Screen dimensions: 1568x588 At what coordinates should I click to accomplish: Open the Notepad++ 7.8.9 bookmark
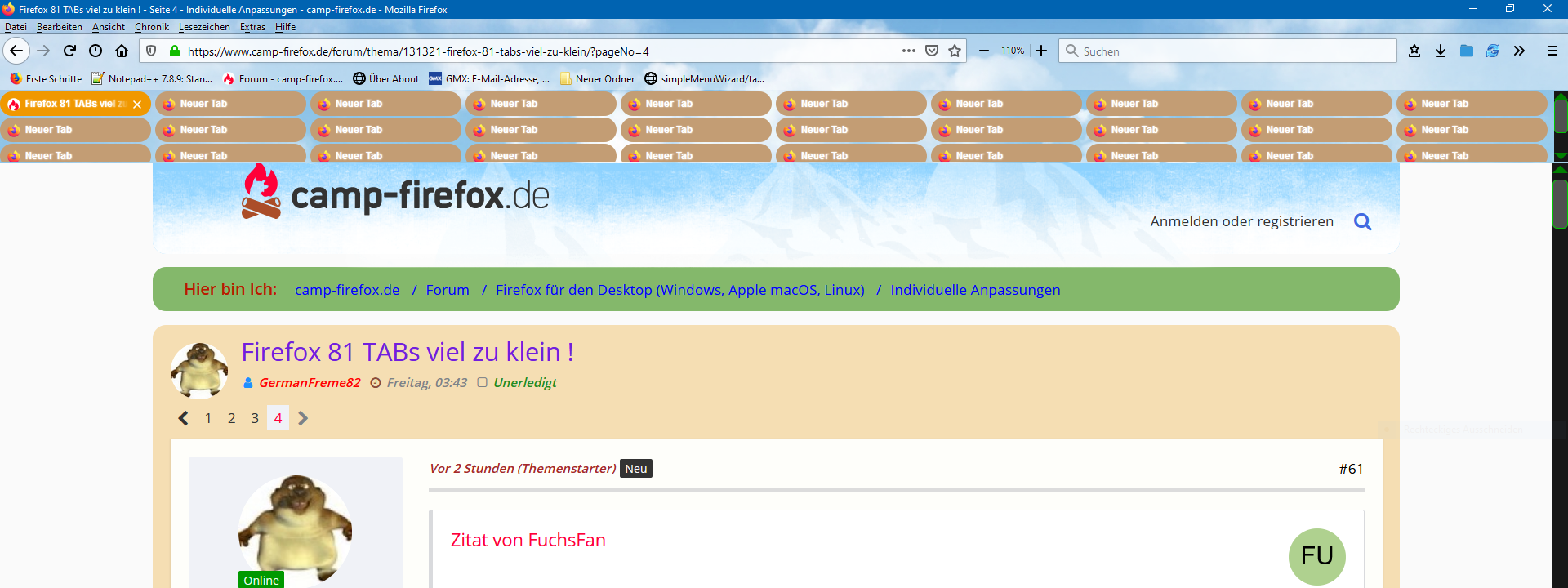click(152, 79)
